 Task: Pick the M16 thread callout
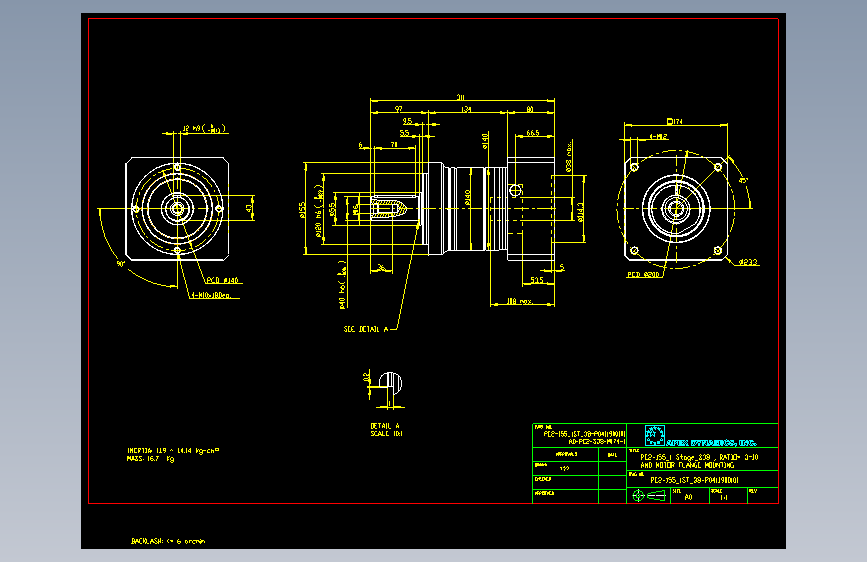tap(356, 209)
